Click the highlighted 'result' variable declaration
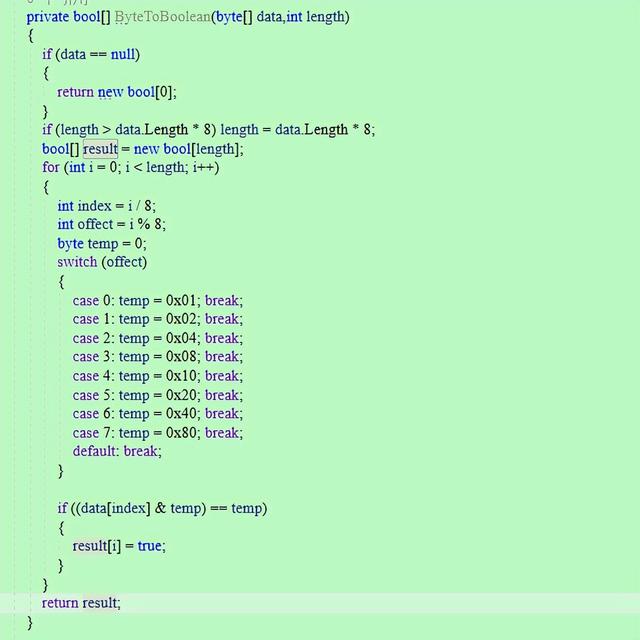The height and width of the screenshot is (640, 640). pos(100,149)
